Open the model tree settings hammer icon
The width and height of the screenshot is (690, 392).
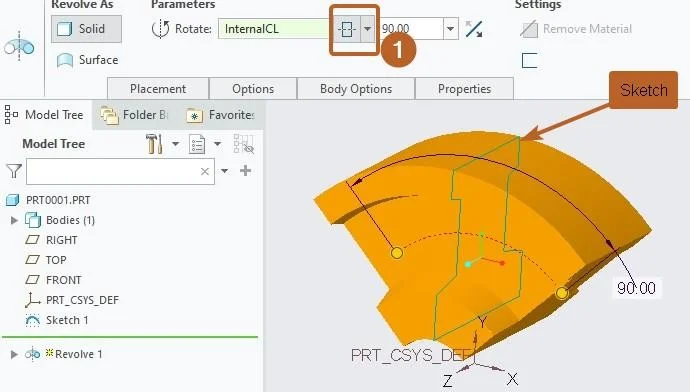click(x=154, y=144)
